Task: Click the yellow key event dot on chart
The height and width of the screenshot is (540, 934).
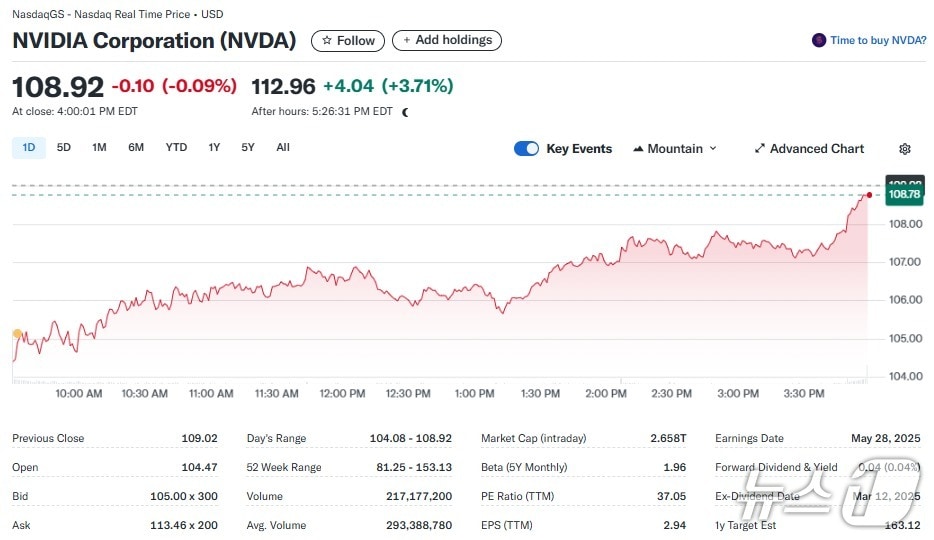Action: coord(17,333)
